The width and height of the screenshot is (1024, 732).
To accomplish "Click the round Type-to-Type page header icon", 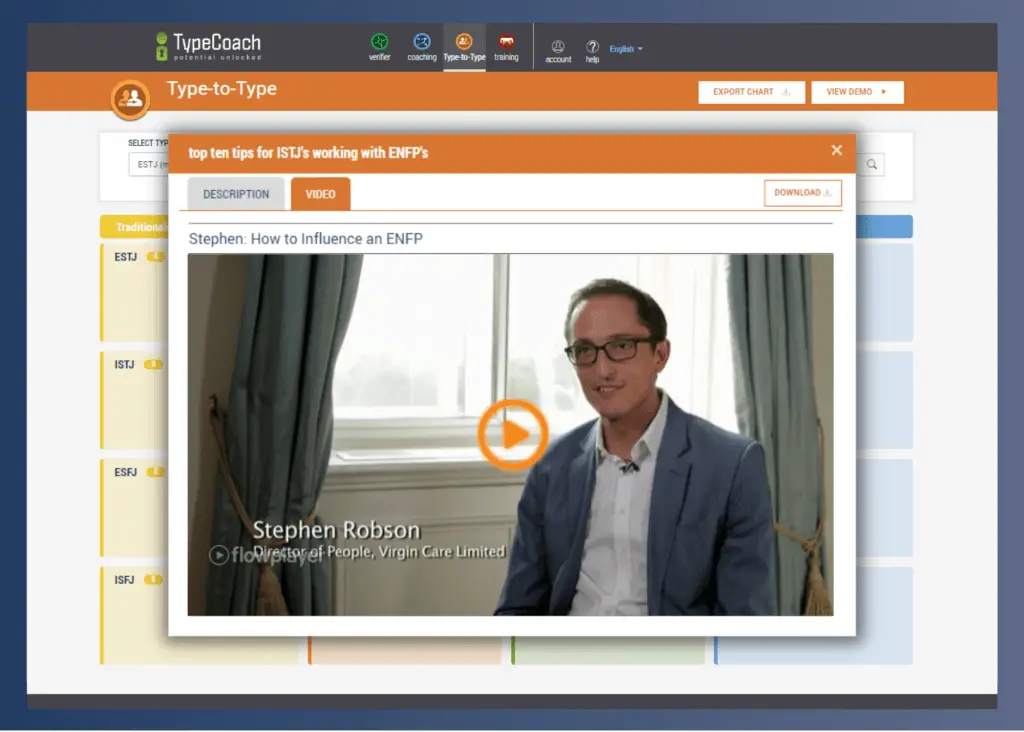I will click(130, 98).
